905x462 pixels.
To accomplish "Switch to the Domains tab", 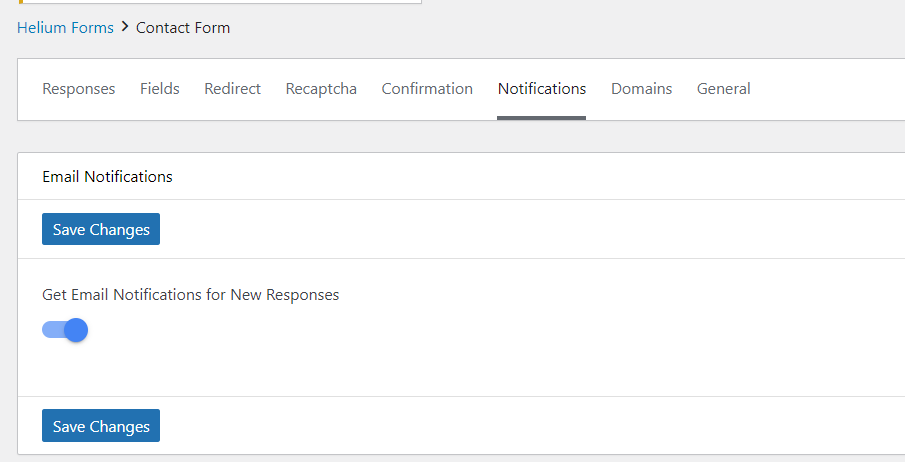I will point(641,88).
